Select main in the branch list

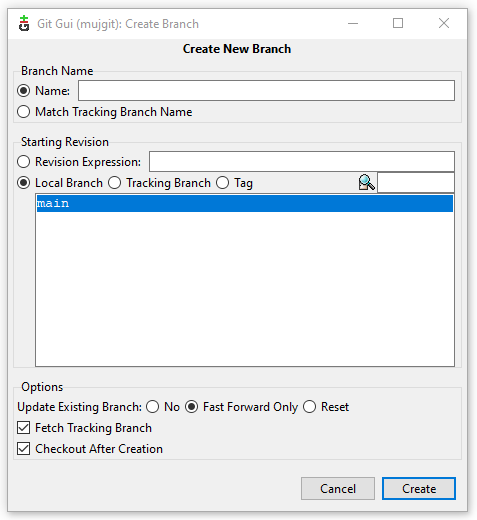click(x=245, y=203)
